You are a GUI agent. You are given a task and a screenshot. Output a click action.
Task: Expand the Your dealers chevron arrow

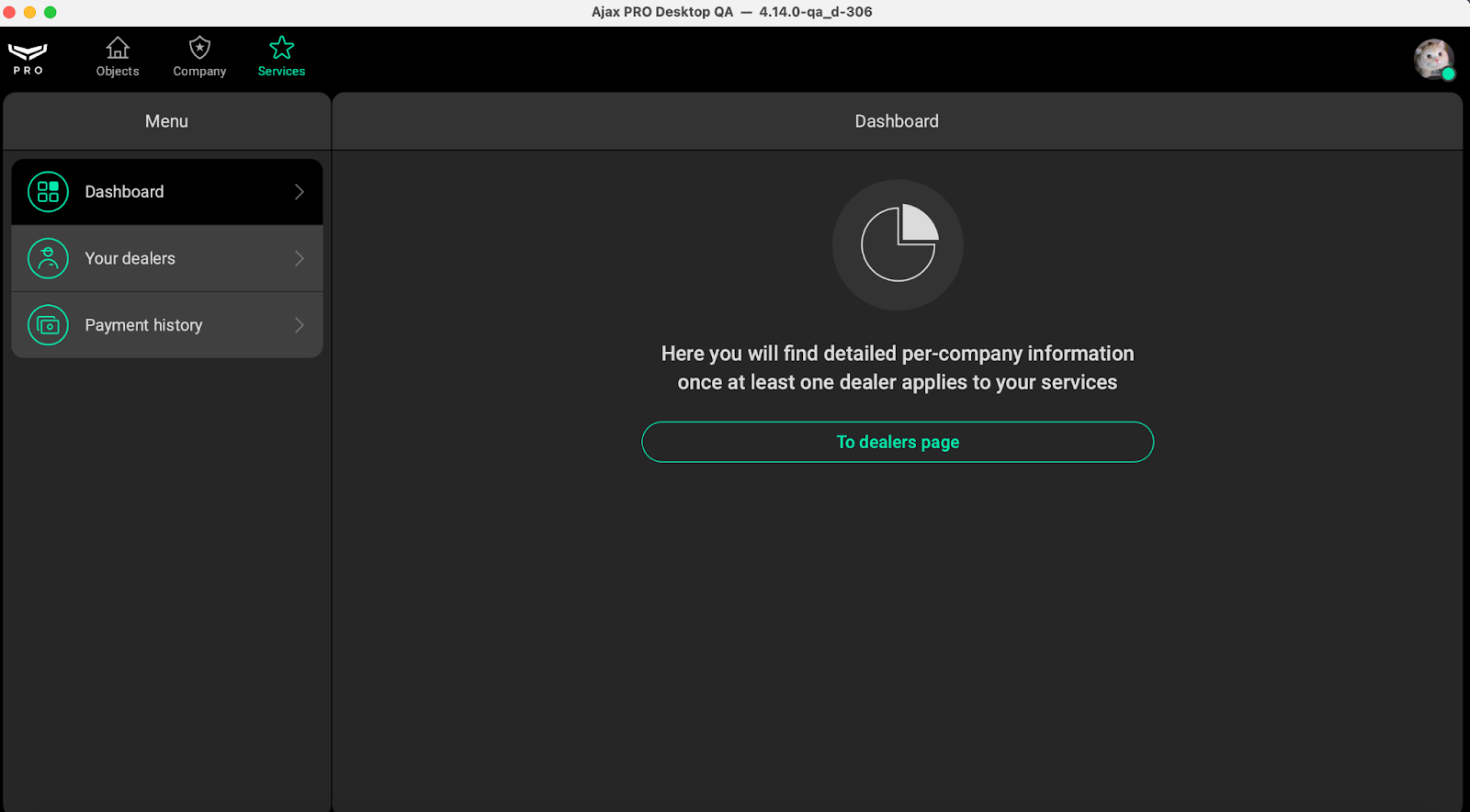(x=299, y=259)
